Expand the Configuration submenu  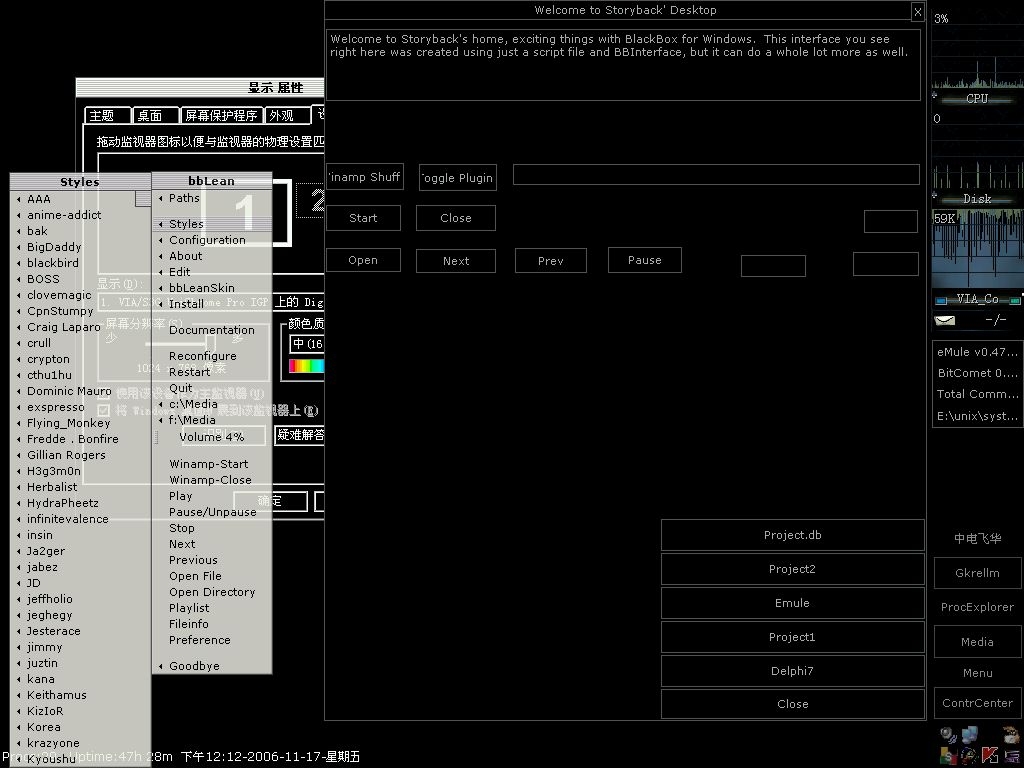pyautogui.click(x=212, y=240)
